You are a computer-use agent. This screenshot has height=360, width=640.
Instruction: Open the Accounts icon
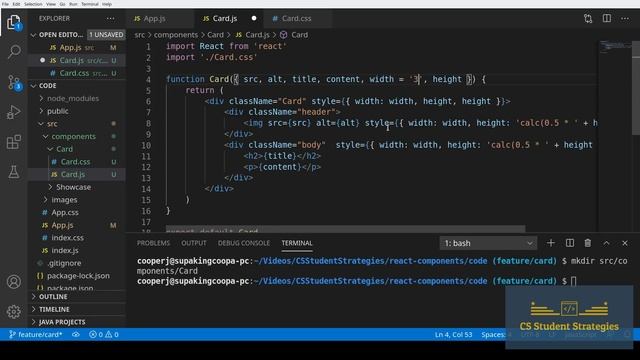(14, 282)
